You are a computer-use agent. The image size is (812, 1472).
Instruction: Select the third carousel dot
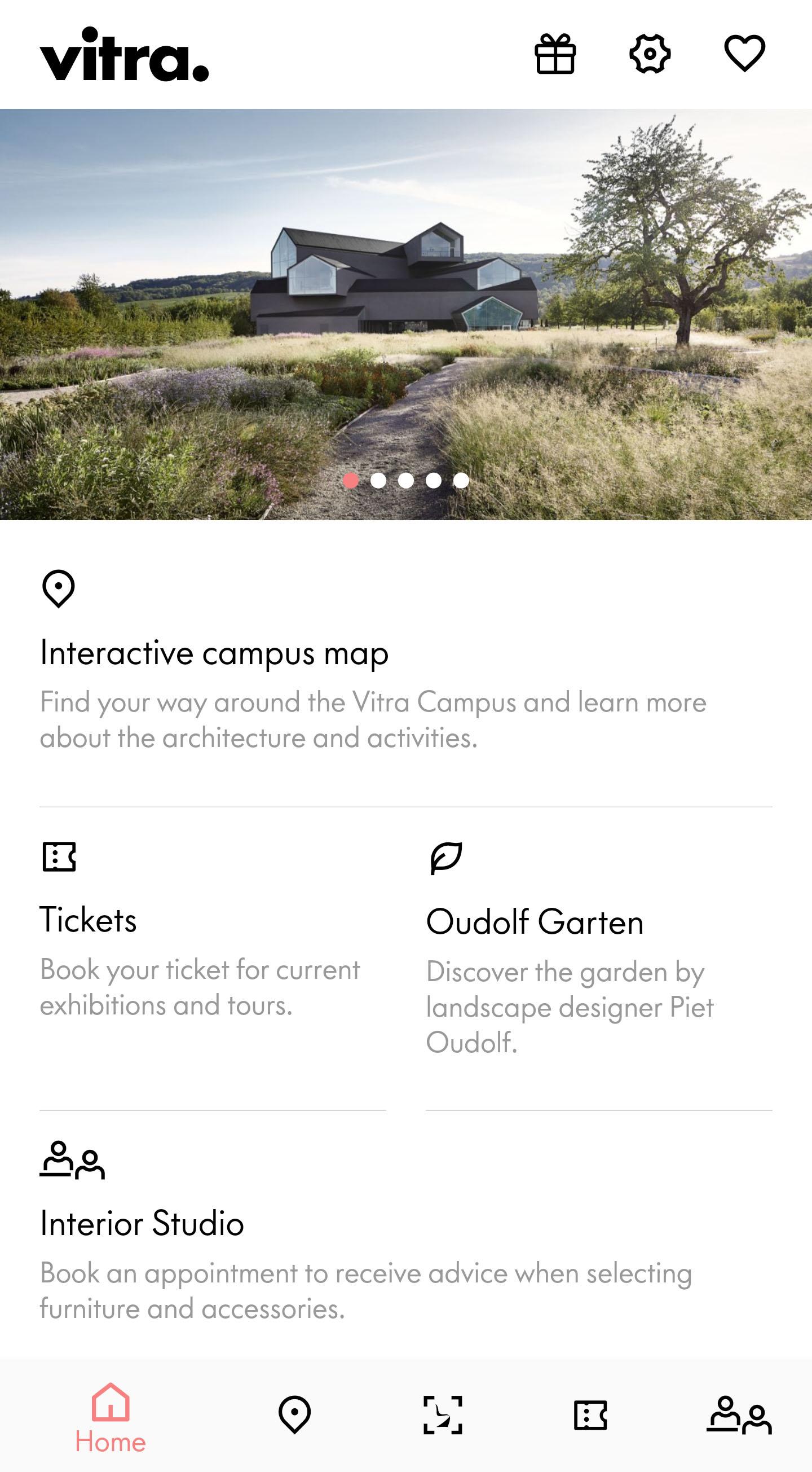coord(406,481)
